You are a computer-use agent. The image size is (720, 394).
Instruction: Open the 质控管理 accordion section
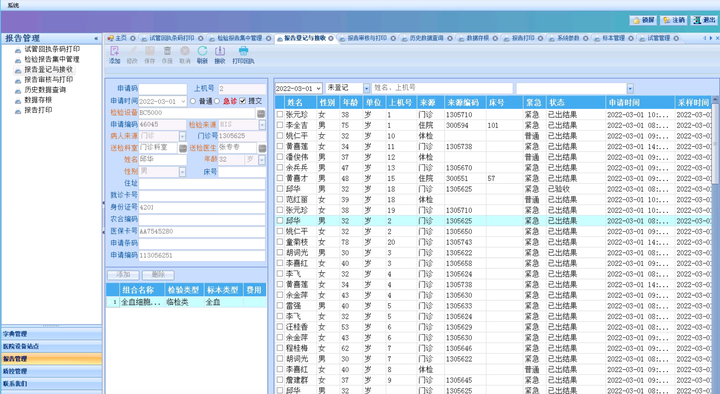click(x=51, y=371)
